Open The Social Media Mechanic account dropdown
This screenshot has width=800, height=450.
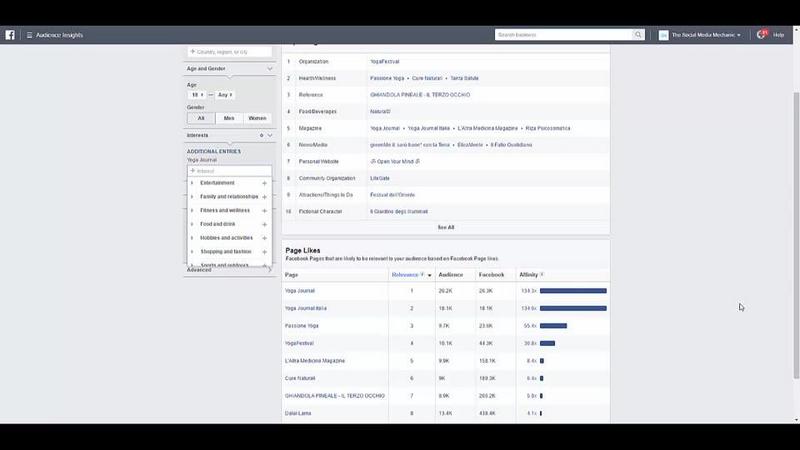point(706,35)
